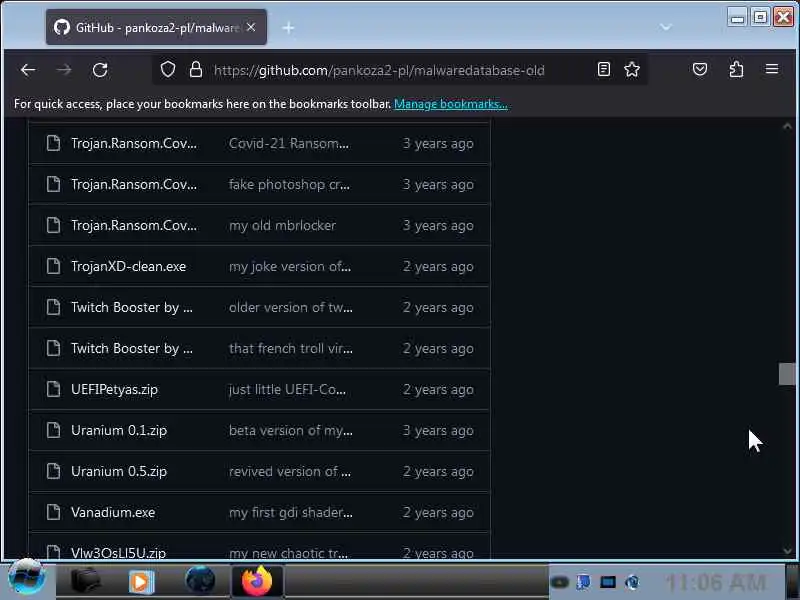
Task: Open commit 'revived version of ...'
Action: (x=290, y=471)
